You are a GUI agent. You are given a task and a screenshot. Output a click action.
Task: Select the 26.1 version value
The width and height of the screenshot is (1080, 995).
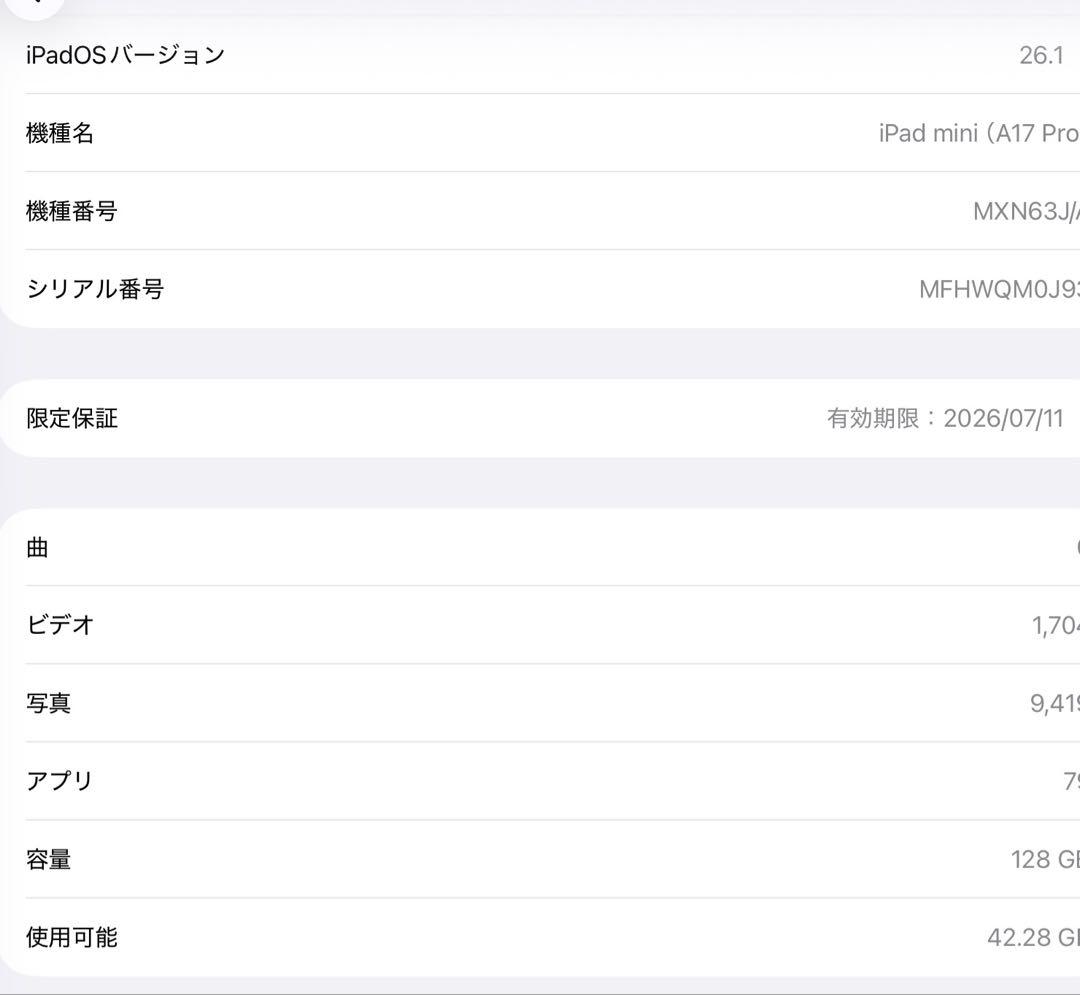1040,55
